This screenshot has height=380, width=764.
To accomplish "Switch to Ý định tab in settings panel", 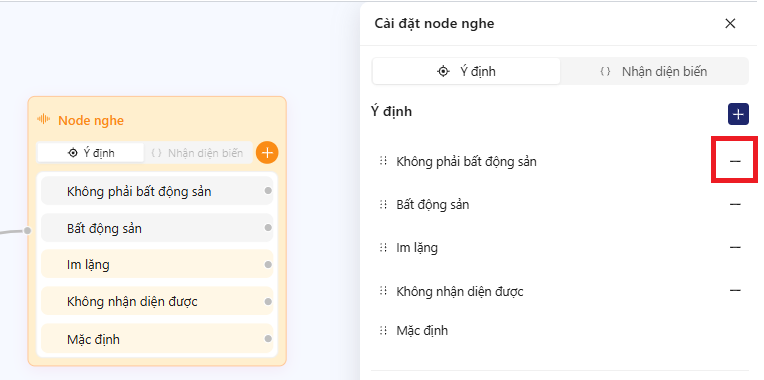I will coord(466,72).
